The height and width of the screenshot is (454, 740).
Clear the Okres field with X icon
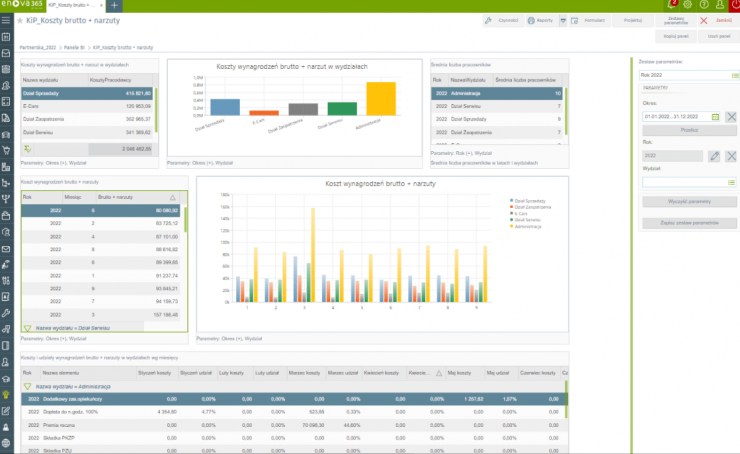coord(731,117)
